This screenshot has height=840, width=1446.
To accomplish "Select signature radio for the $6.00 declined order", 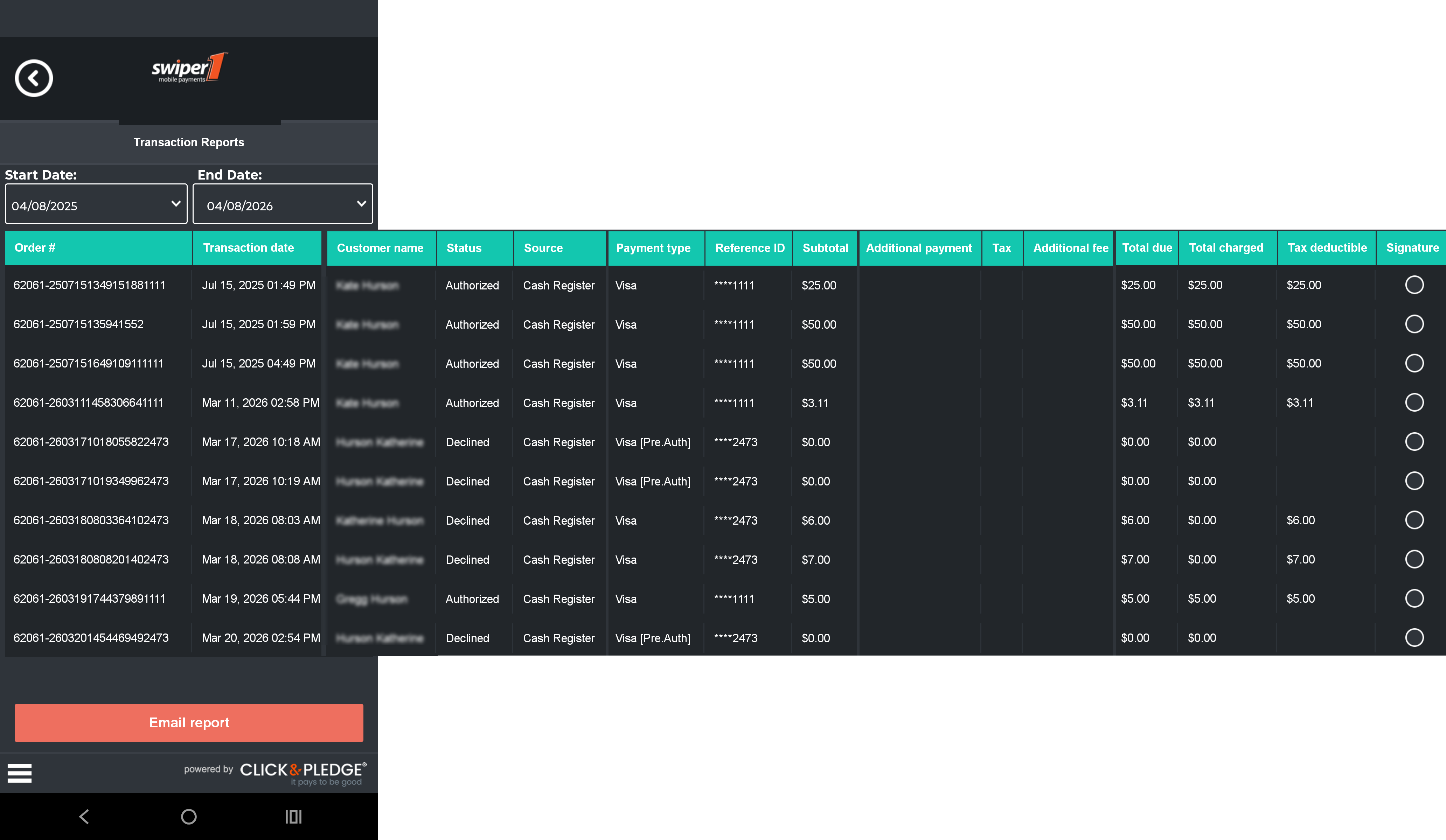I will [1414, 520].
